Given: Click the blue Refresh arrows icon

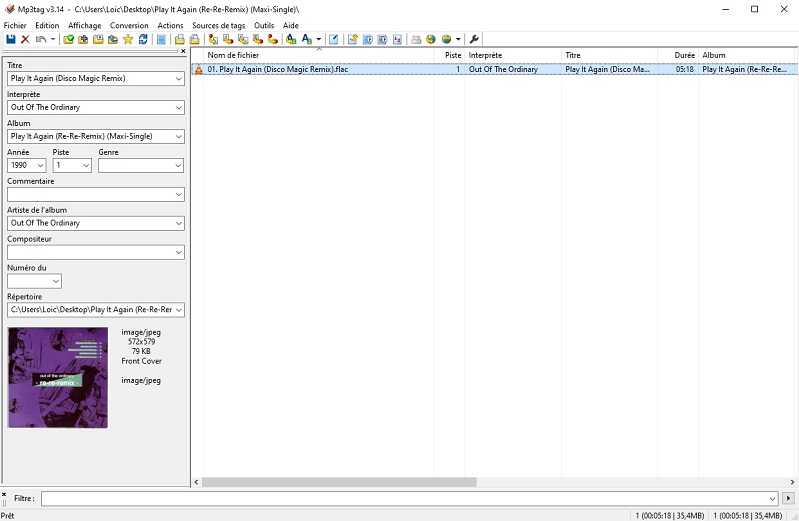Looking at the screenshot, I should 143,40.
